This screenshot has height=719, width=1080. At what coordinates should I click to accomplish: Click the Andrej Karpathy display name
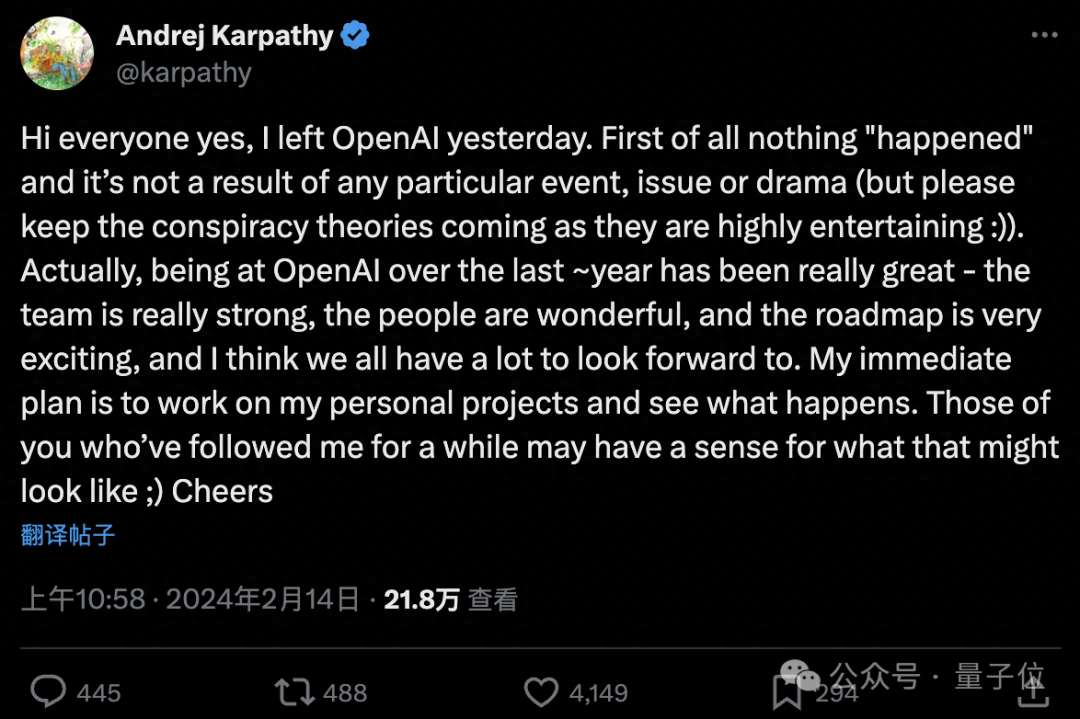coord(224,36)
